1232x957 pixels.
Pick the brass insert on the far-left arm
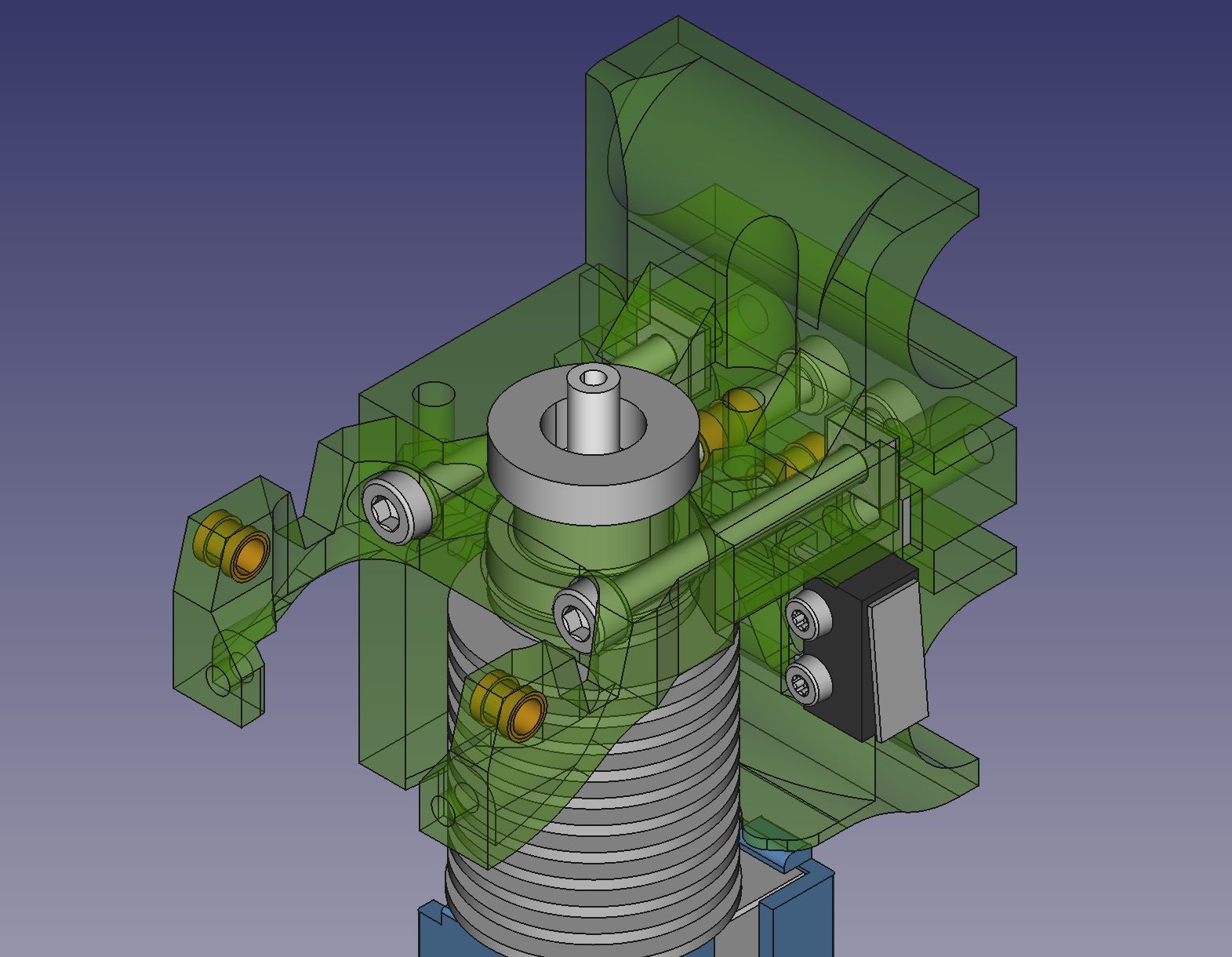pyautogui.click(x=231, y=544)
